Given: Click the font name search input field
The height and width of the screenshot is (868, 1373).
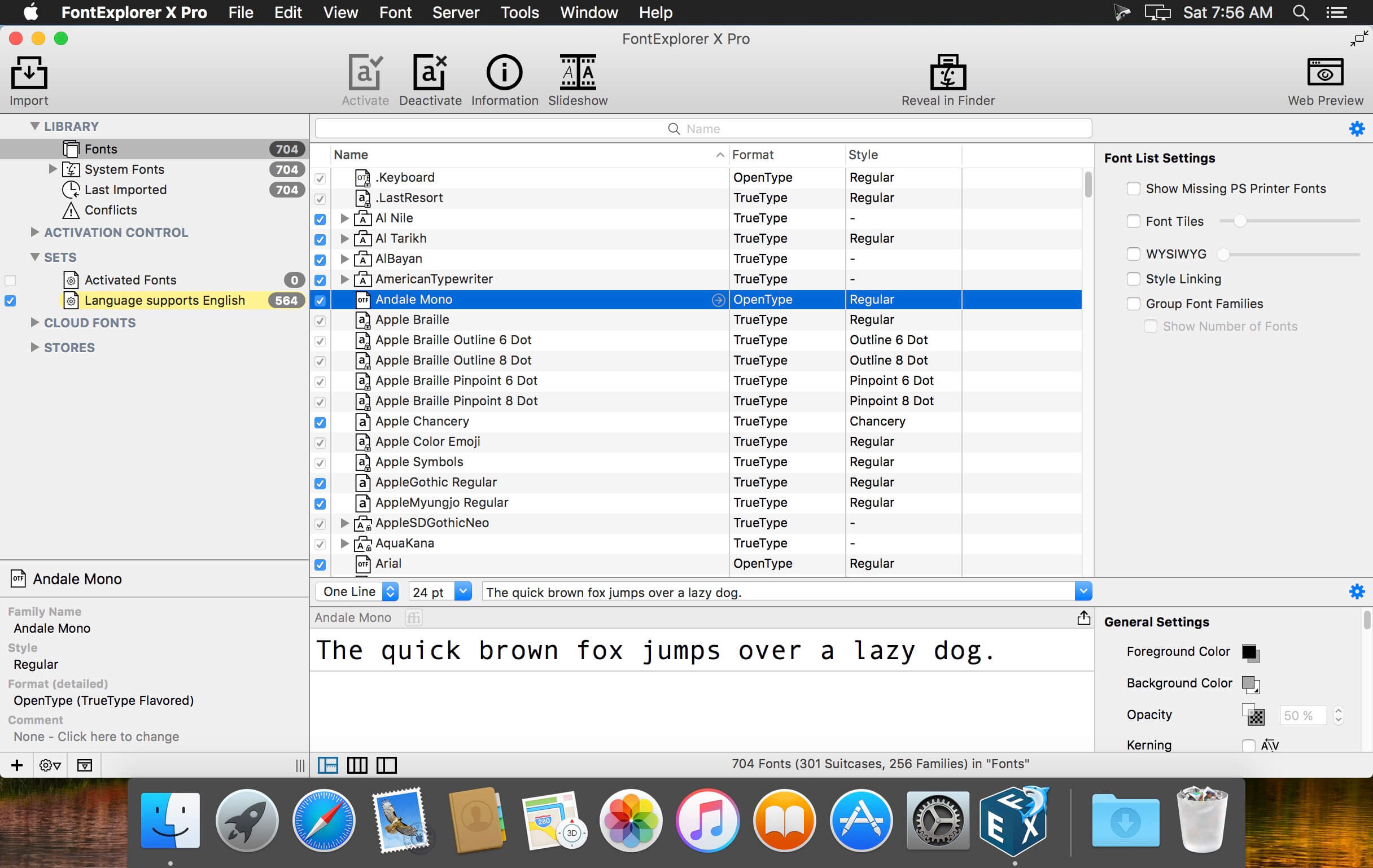Looking at the screenshot, I should [703, 128].
